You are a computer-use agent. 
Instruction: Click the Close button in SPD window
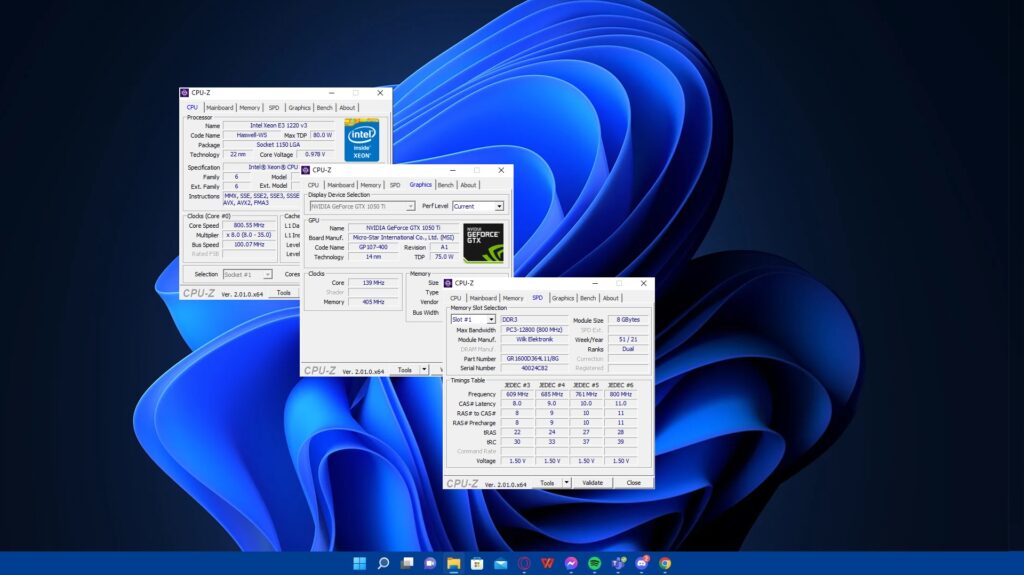tap(633, 483)
